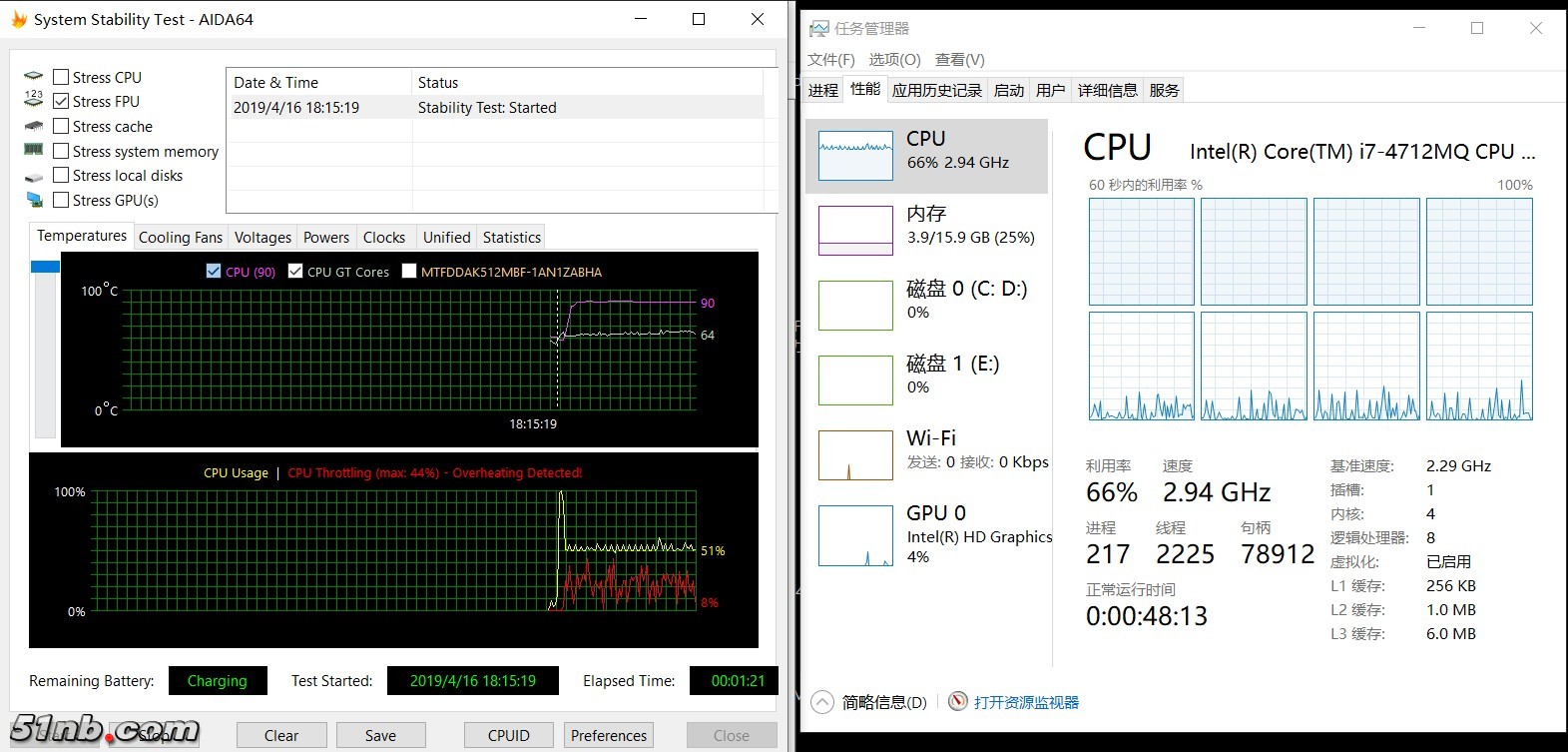Viewport: 1568px width, 752px height.
Task: Collapse Task Manager with the 简略信息 chevron
Action: [821, 702]
